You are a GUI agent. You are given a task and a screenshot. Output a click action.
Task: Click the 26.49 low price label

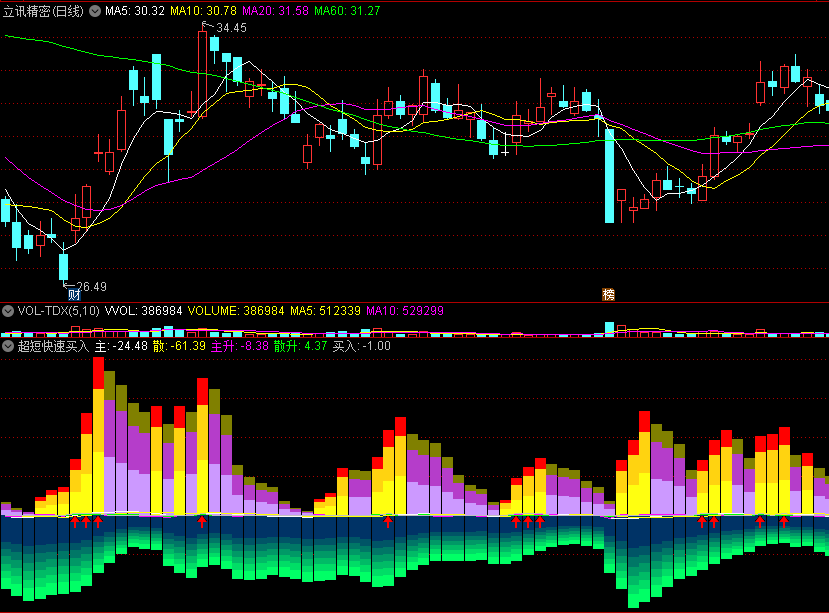click(91, 287)
